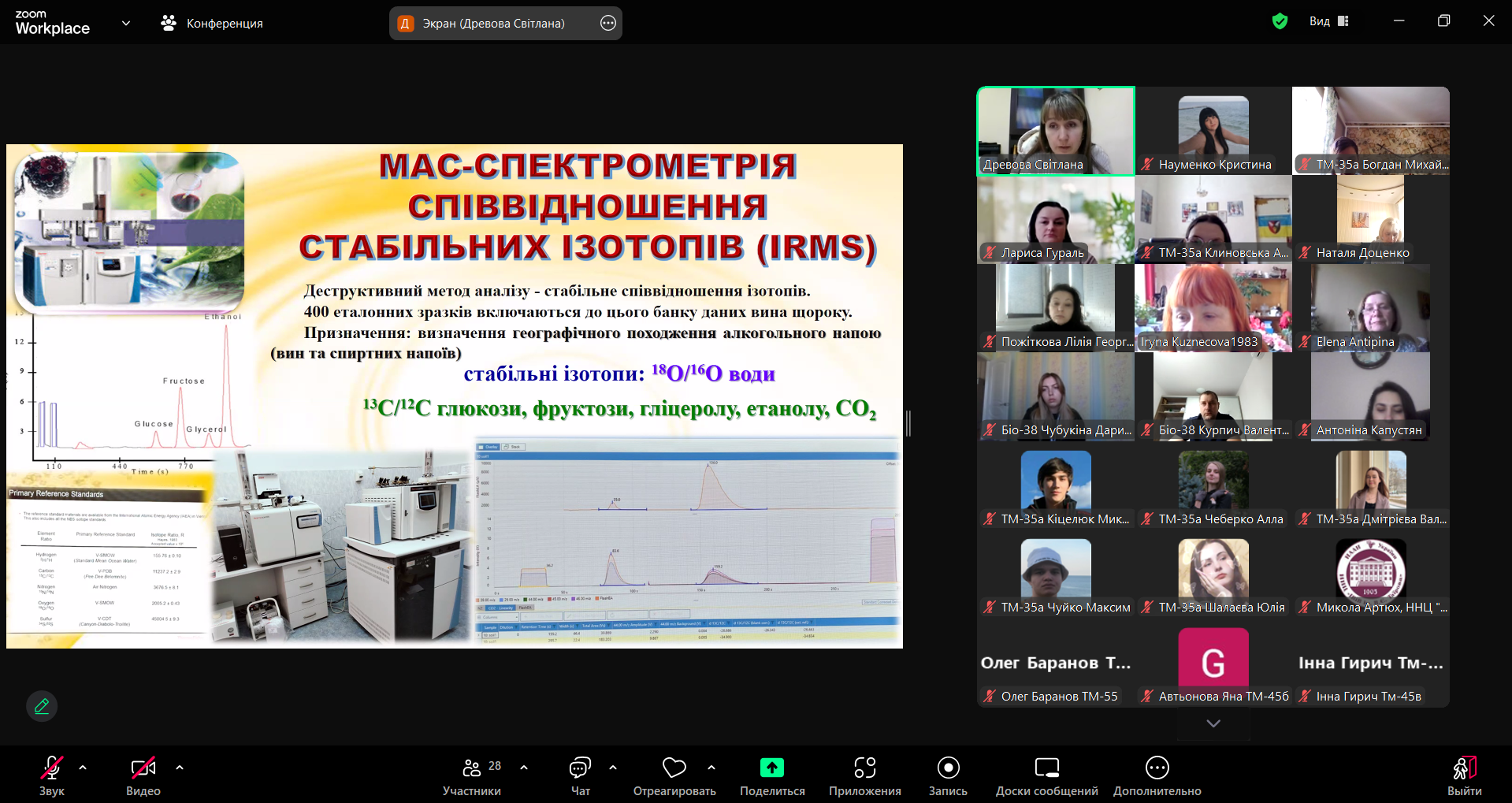Minimize the Zoom window
The image size is (1512, 803).
(1399, 21)
